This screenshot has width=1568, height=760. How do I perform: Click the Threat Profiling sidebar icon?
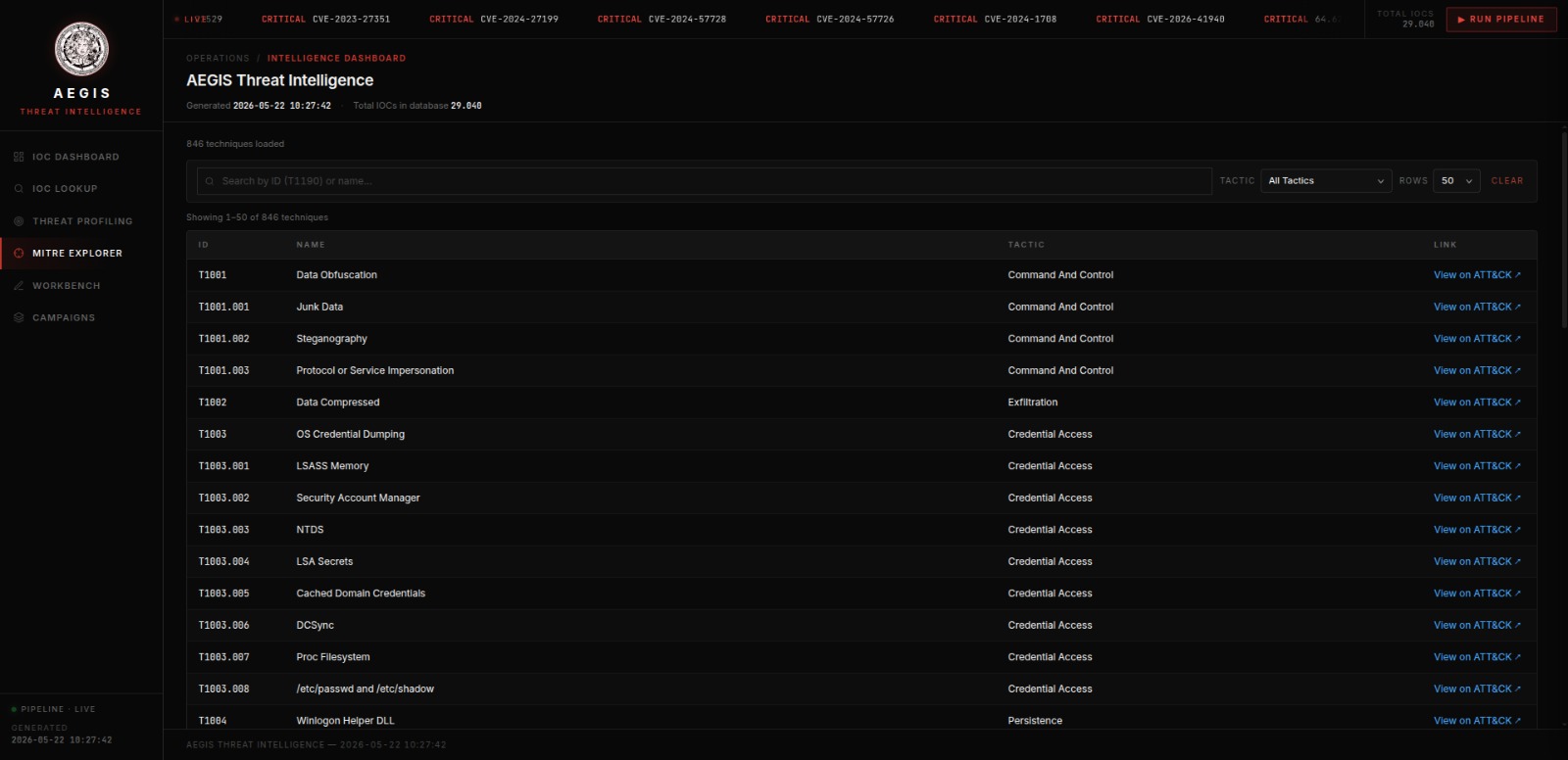click(19, 221)
